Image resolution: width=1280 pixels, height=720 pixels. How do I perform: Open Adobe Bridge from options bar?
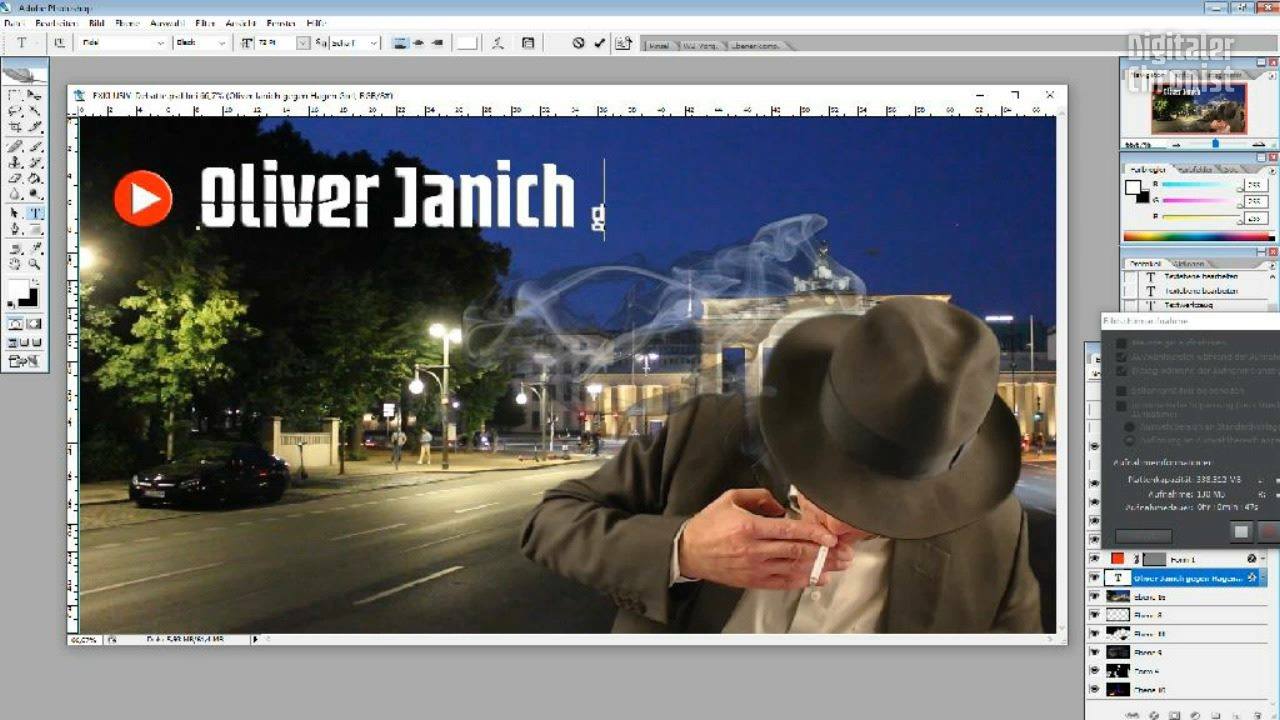[624, 43]
